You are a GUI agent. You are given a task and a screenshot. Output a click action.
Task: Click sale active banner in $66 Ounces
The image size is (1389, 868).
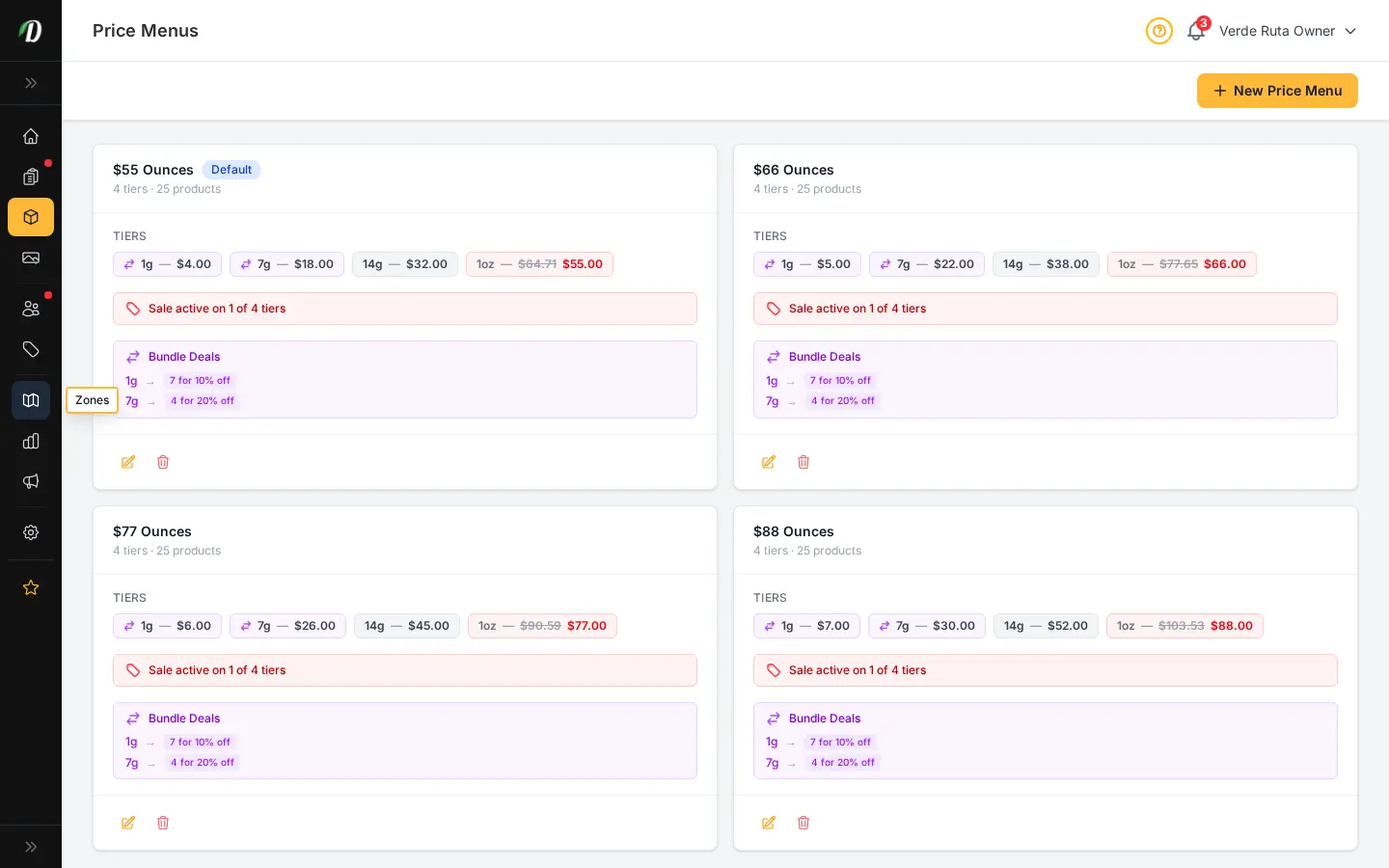click(x=1046, y=309)
